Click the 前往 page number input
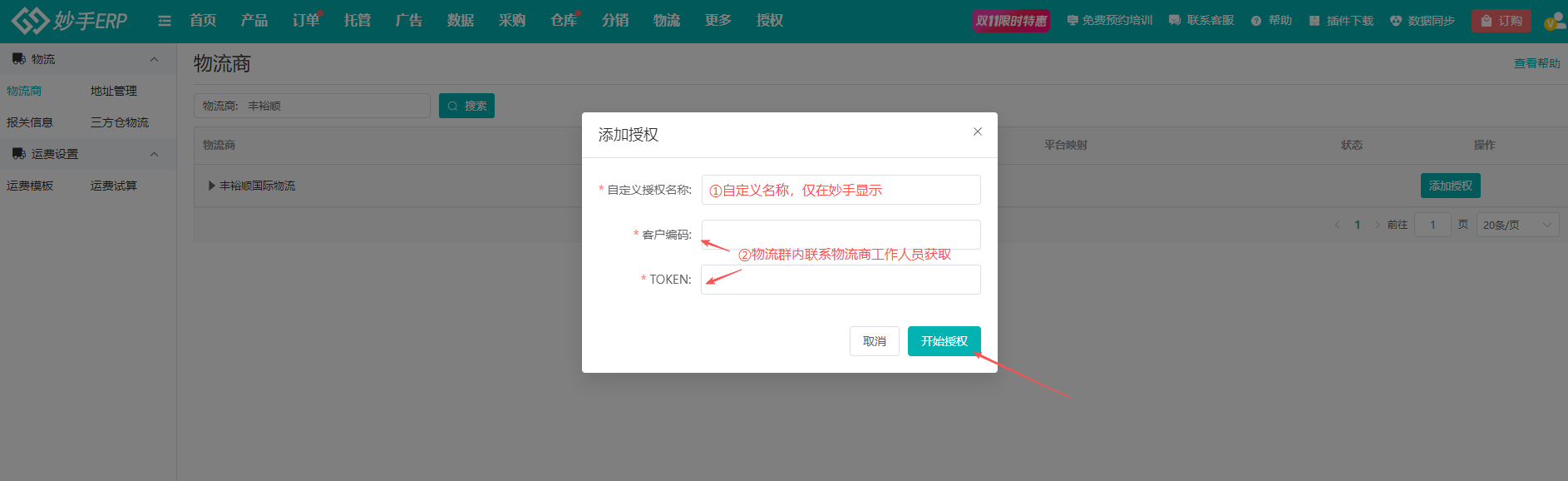The width and height of the screenshot is (1568, 481). (x=1432, y=225)
